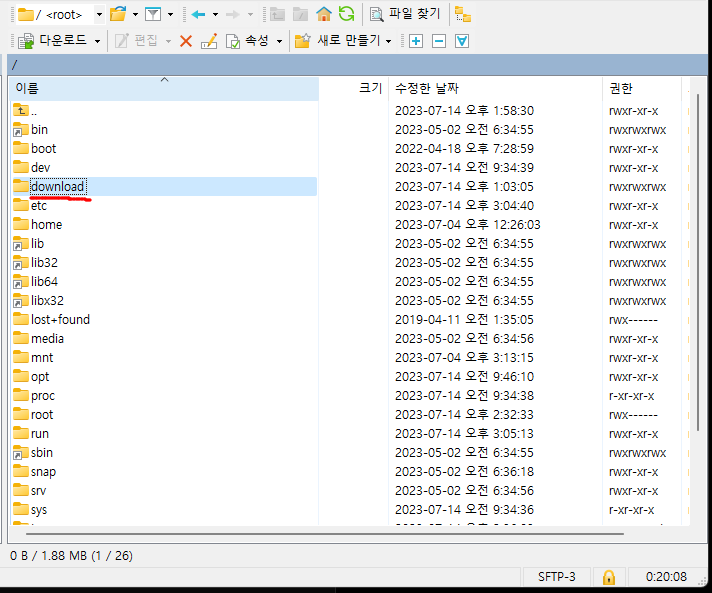Select the snap folder
This screenshot has width=712, height=593.
164,472
